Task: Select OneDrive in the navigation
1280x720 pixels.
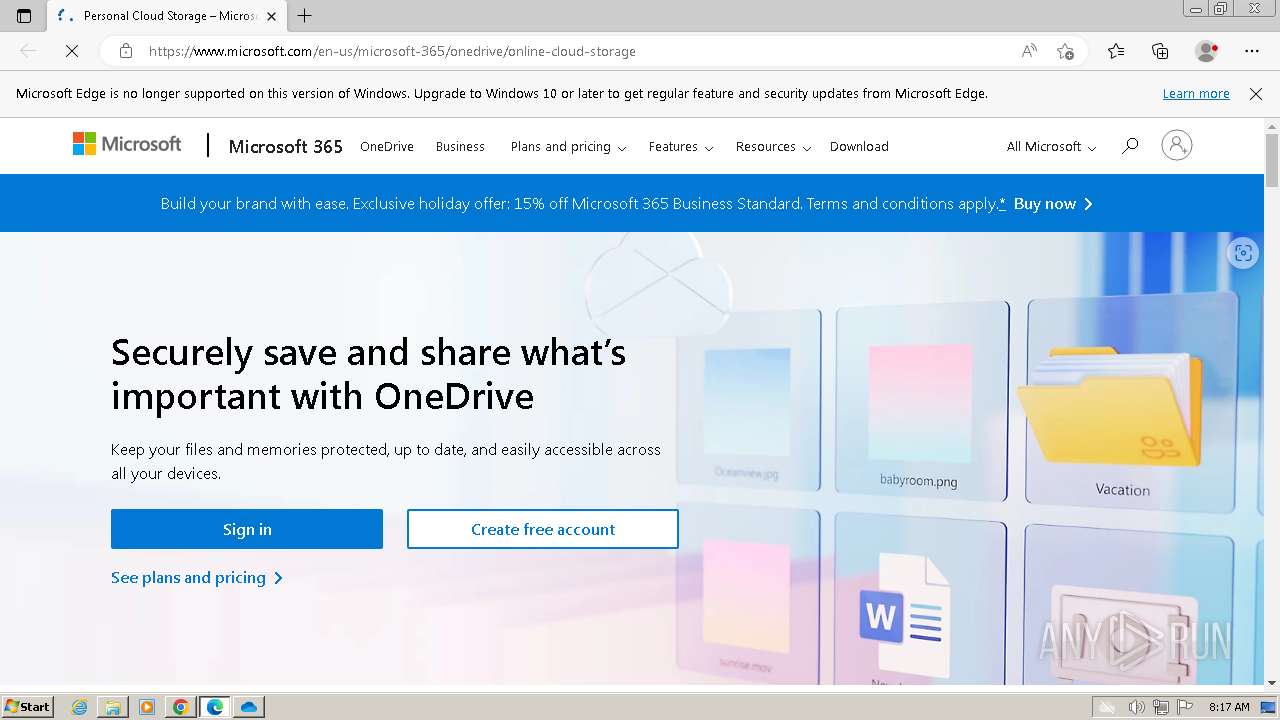Action: (x=387, y=146)
